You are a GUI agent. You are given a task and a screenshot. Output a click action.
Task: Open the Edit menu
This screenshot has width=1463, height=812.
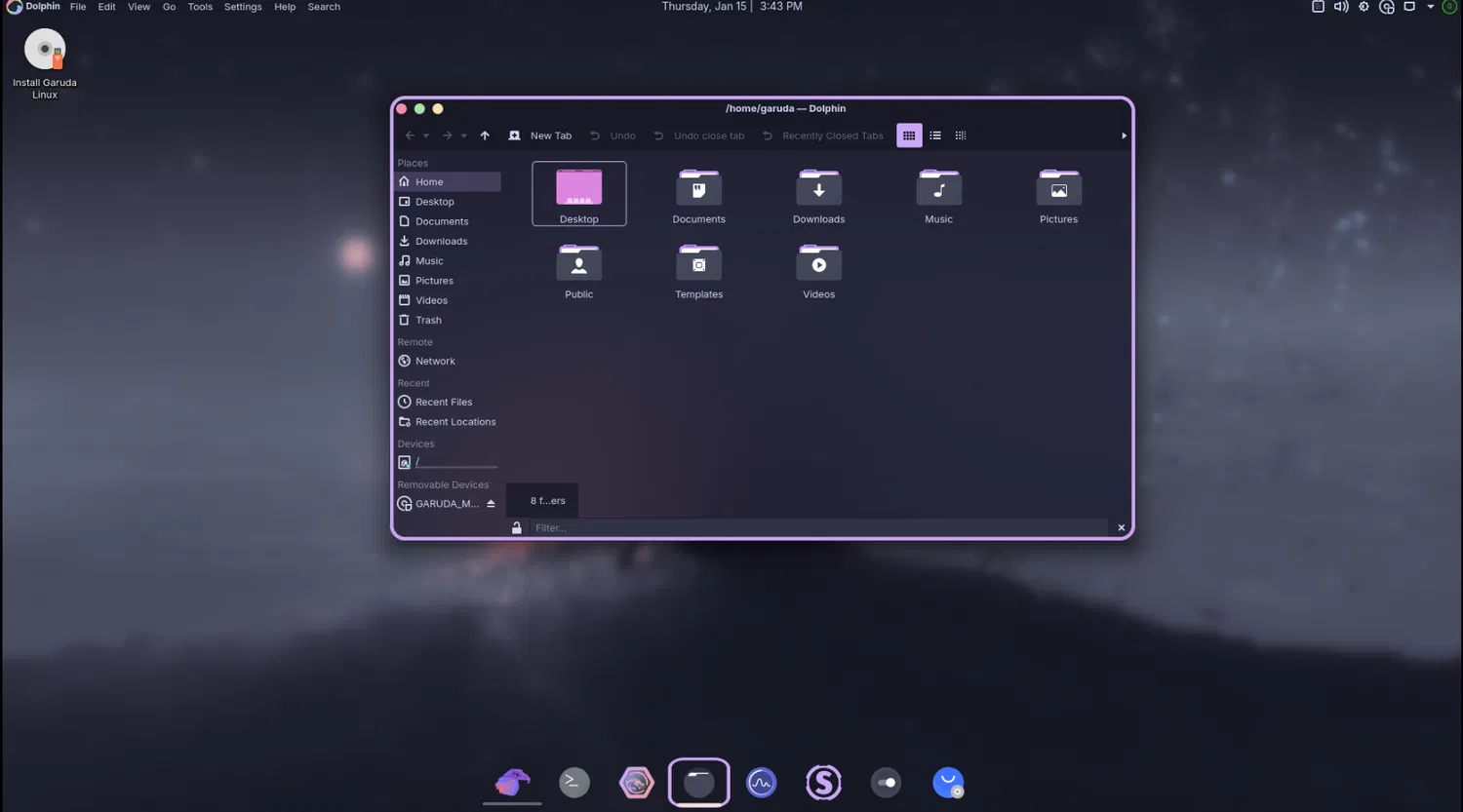[106, 7]
